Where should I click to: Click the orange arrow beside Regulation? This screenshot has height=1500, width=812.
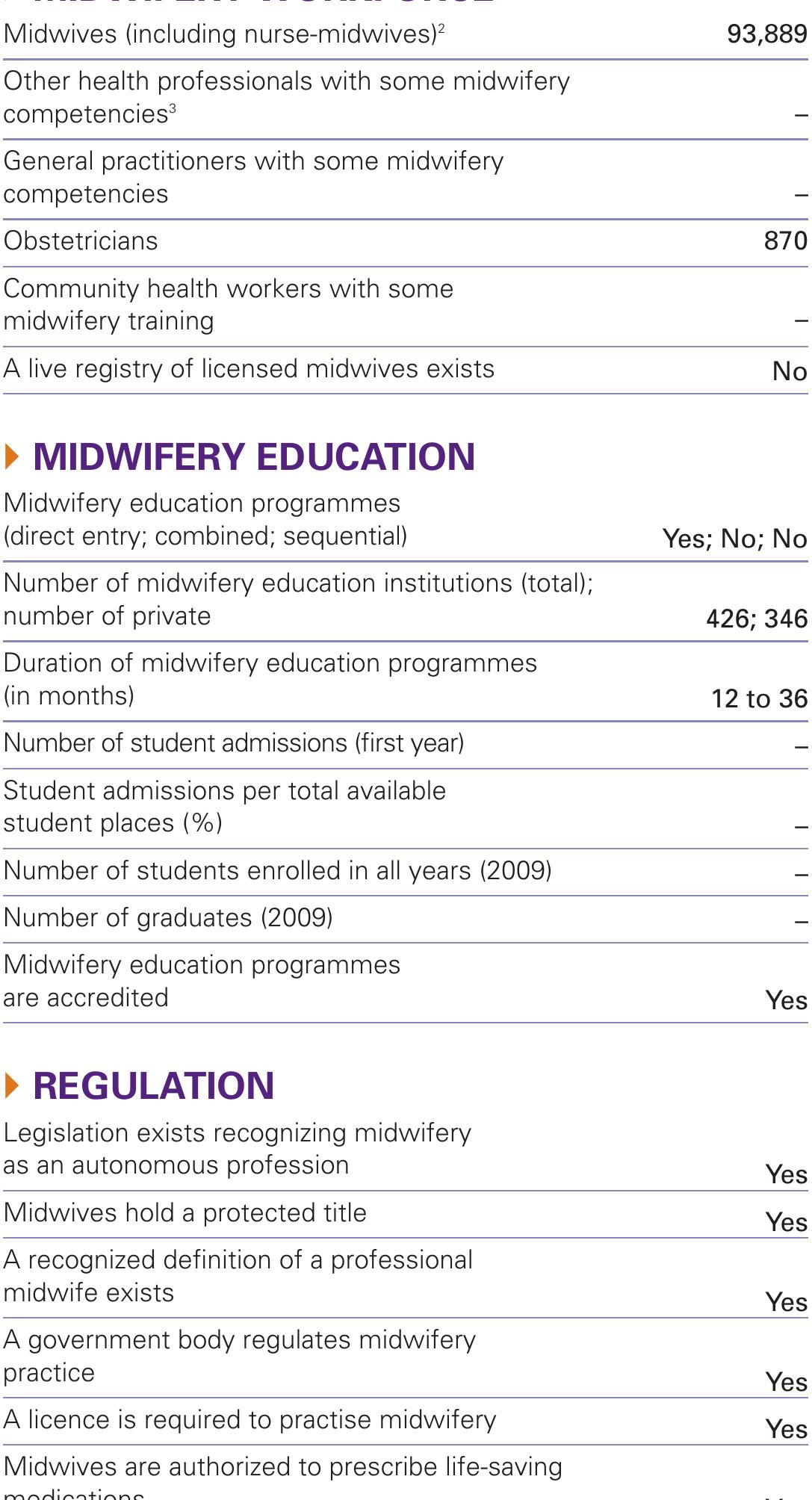coord(11,1085)
